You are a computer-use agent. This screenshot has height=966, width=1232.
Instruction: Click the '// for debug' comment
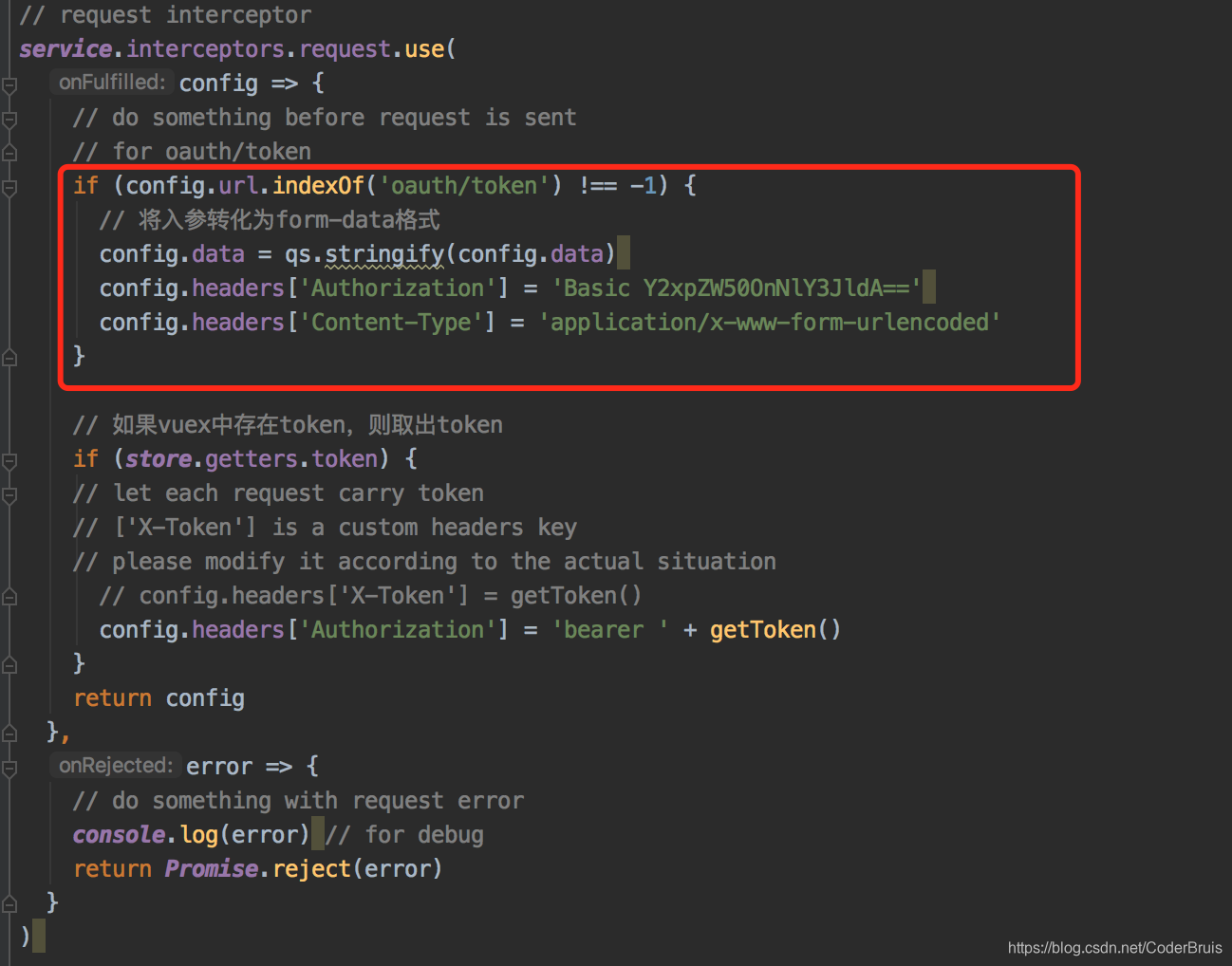click(x=404, y=834)
